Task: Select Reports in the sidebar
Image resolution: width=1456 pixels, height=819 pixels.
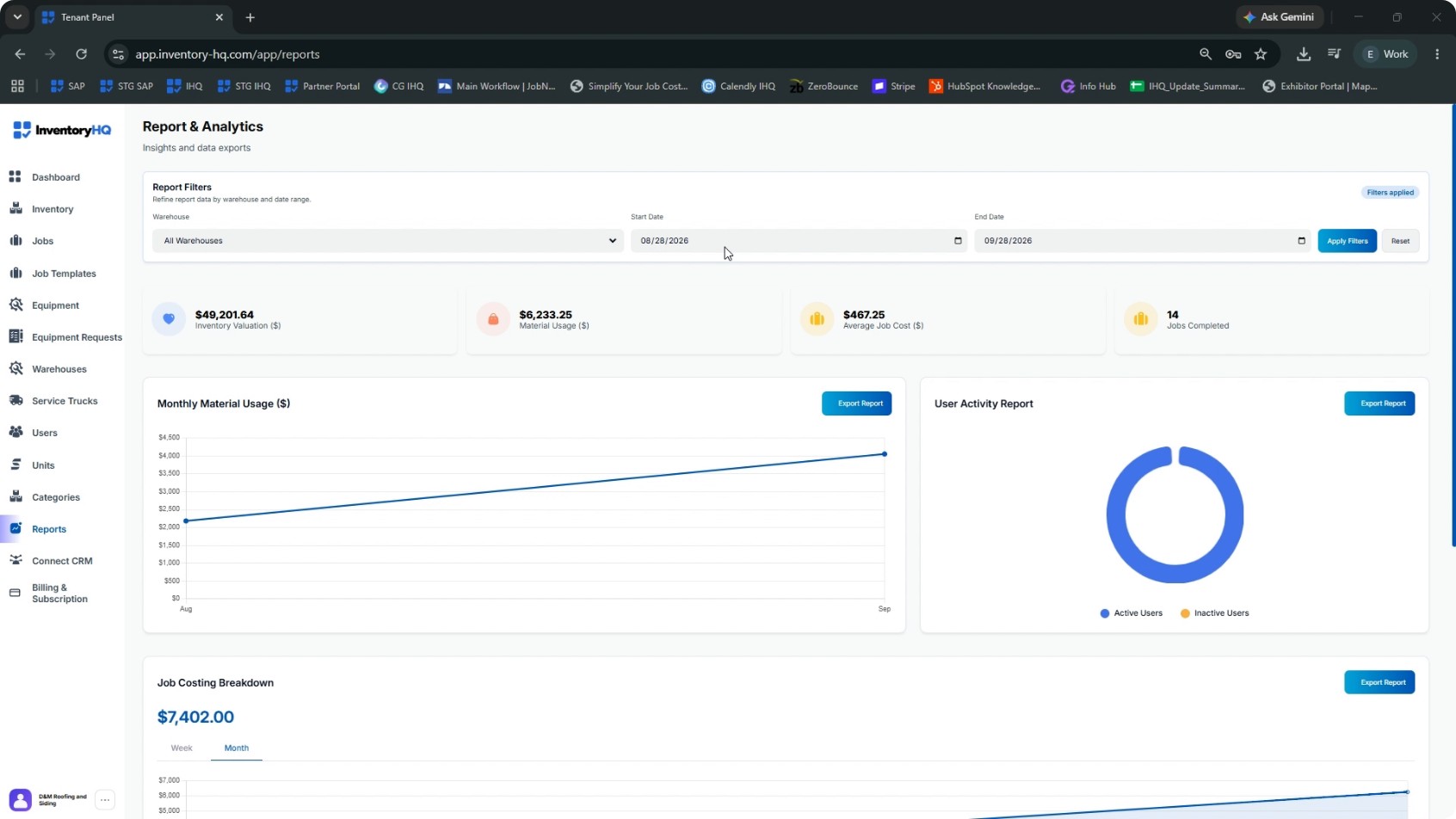Action: point(49,529)
